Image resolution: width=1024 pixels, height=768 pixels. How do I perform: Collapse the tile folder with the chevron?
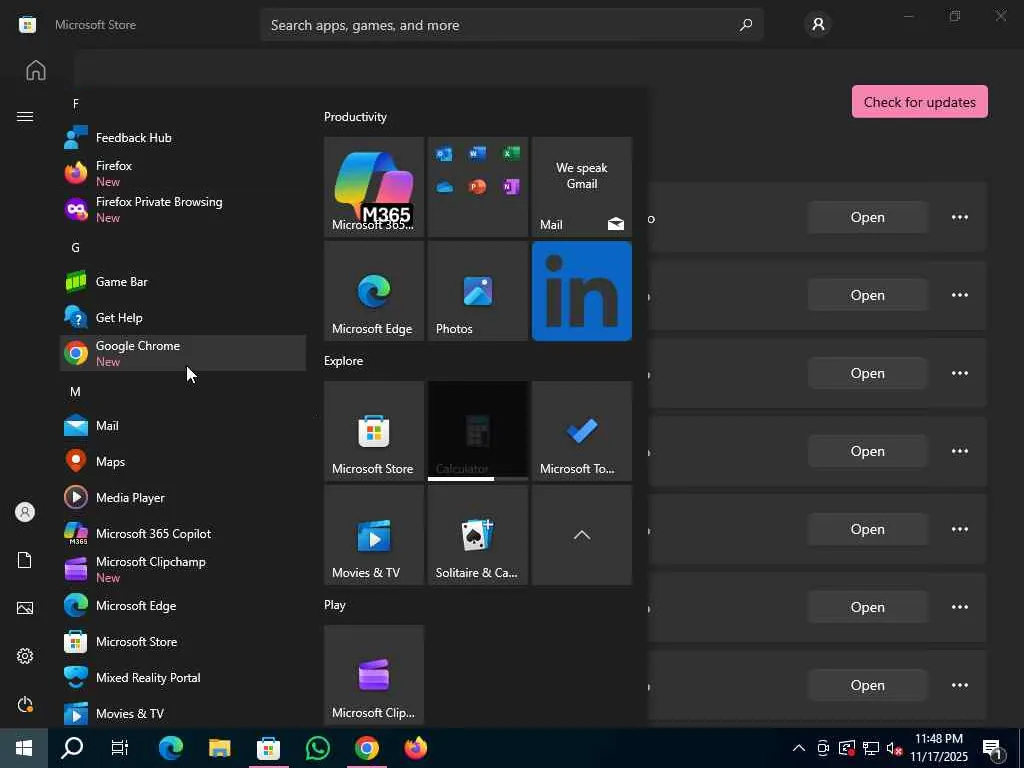tap(581, 535)
